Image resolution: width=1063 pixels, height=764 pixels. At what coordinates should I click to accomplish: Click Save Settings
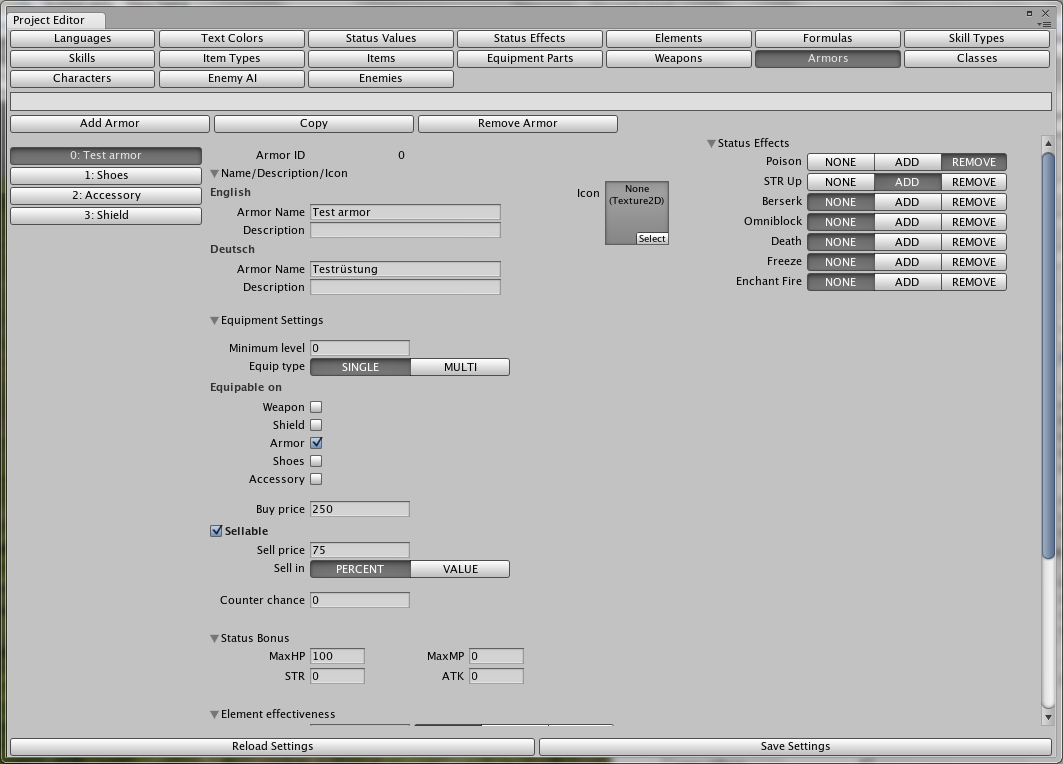(x=795, y=746)
